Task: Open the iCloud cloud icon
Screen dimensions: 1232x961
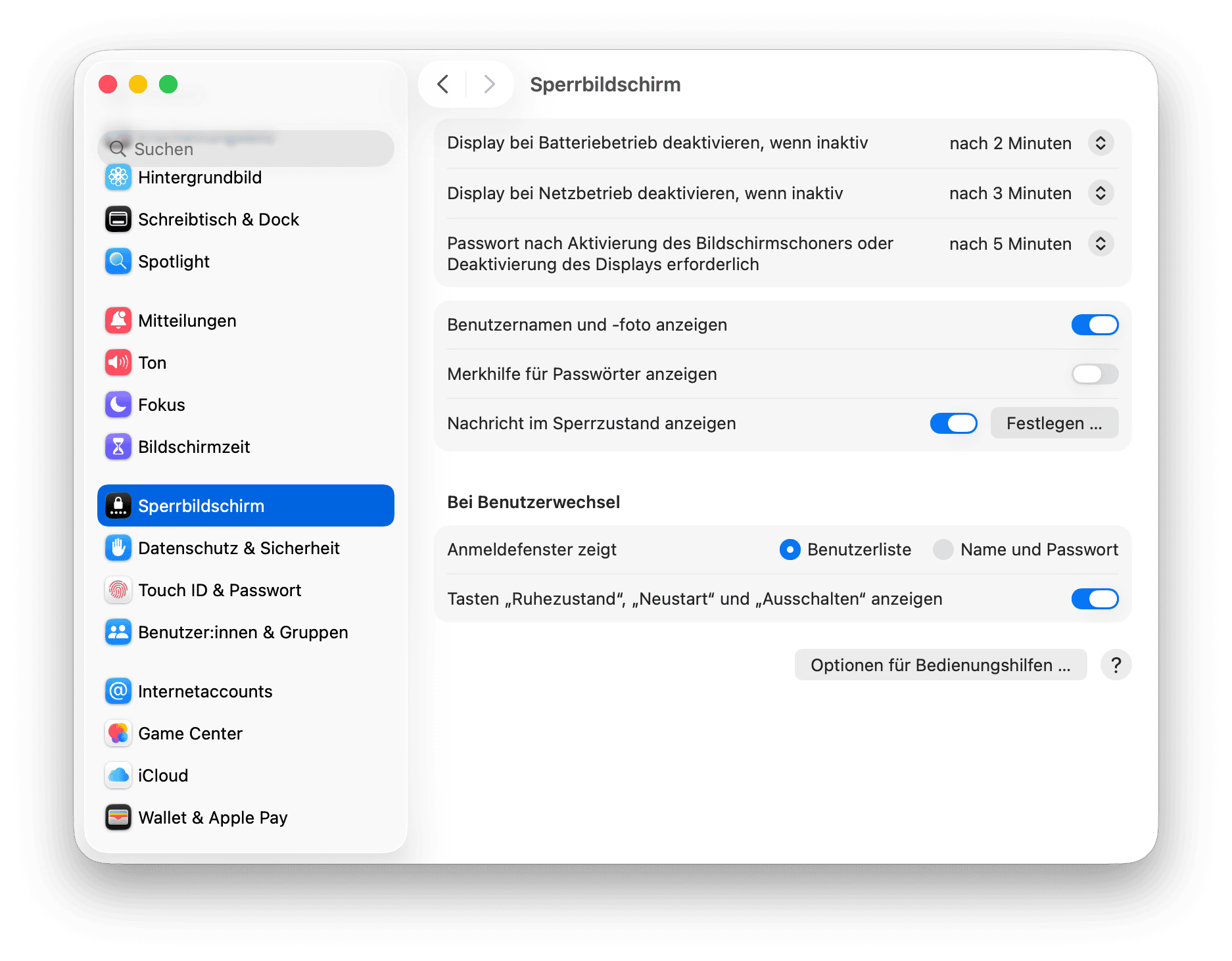Action: pyautogui.click(x=118, y=776)
